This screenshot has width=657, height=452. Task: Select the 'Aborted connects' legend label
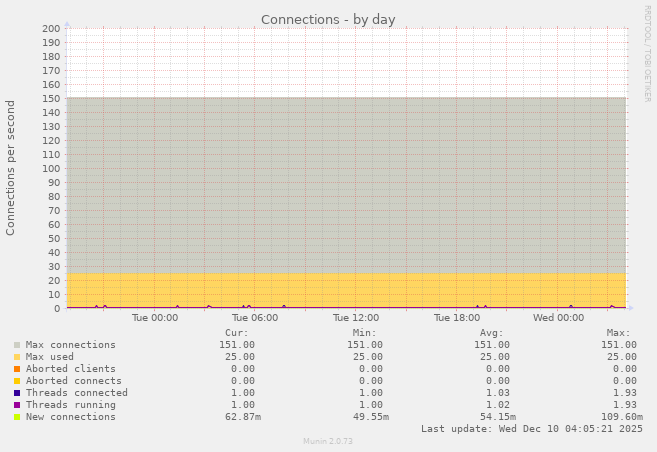coord(73,381)
